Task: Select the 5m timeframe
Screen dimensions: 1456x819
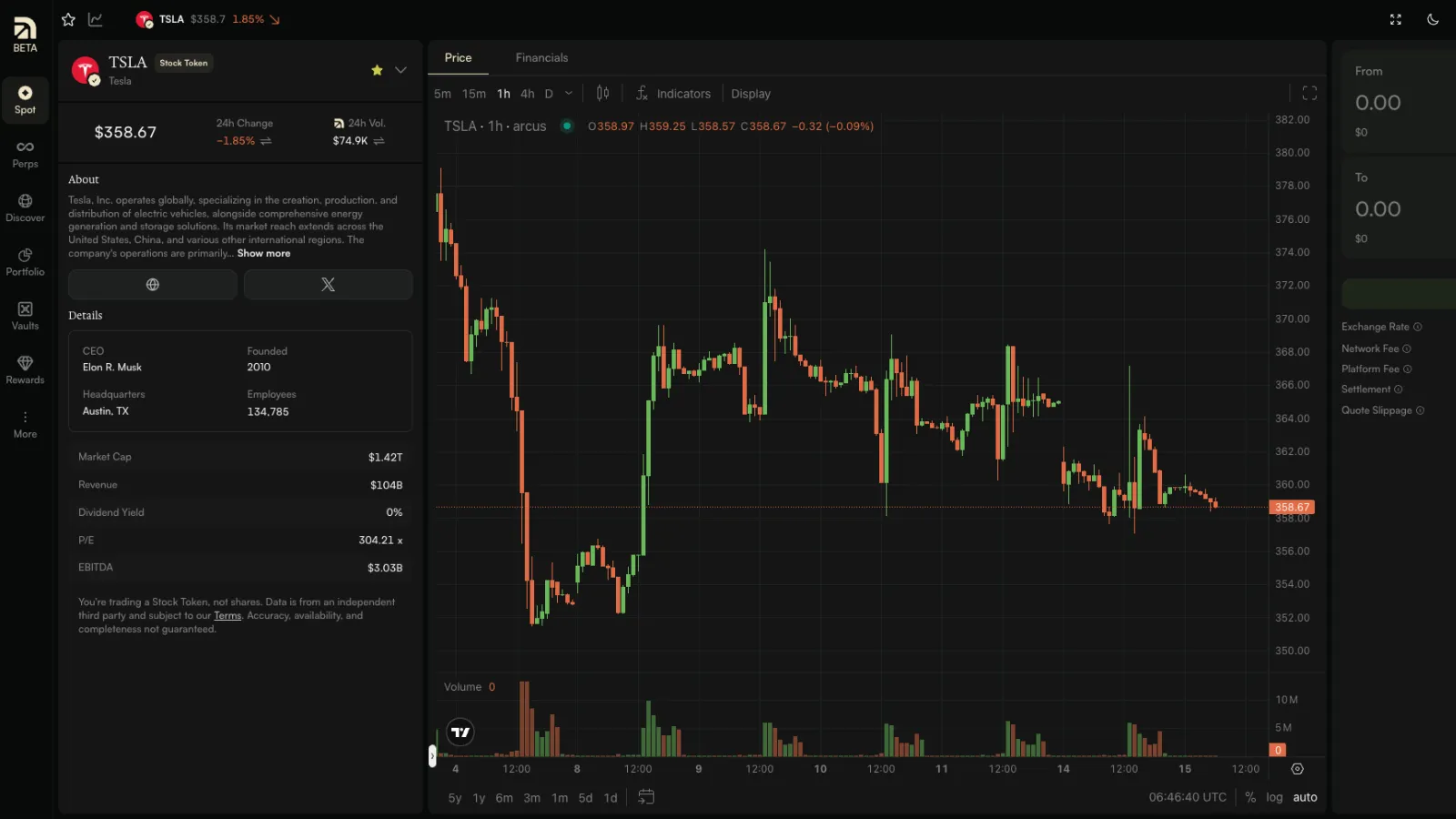Action: (442, 94)
